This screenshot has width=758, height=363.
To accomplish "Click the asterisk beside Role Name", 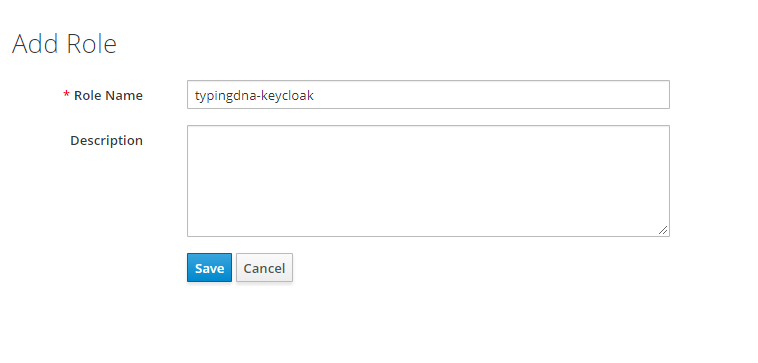I will (x=67, y=94).
